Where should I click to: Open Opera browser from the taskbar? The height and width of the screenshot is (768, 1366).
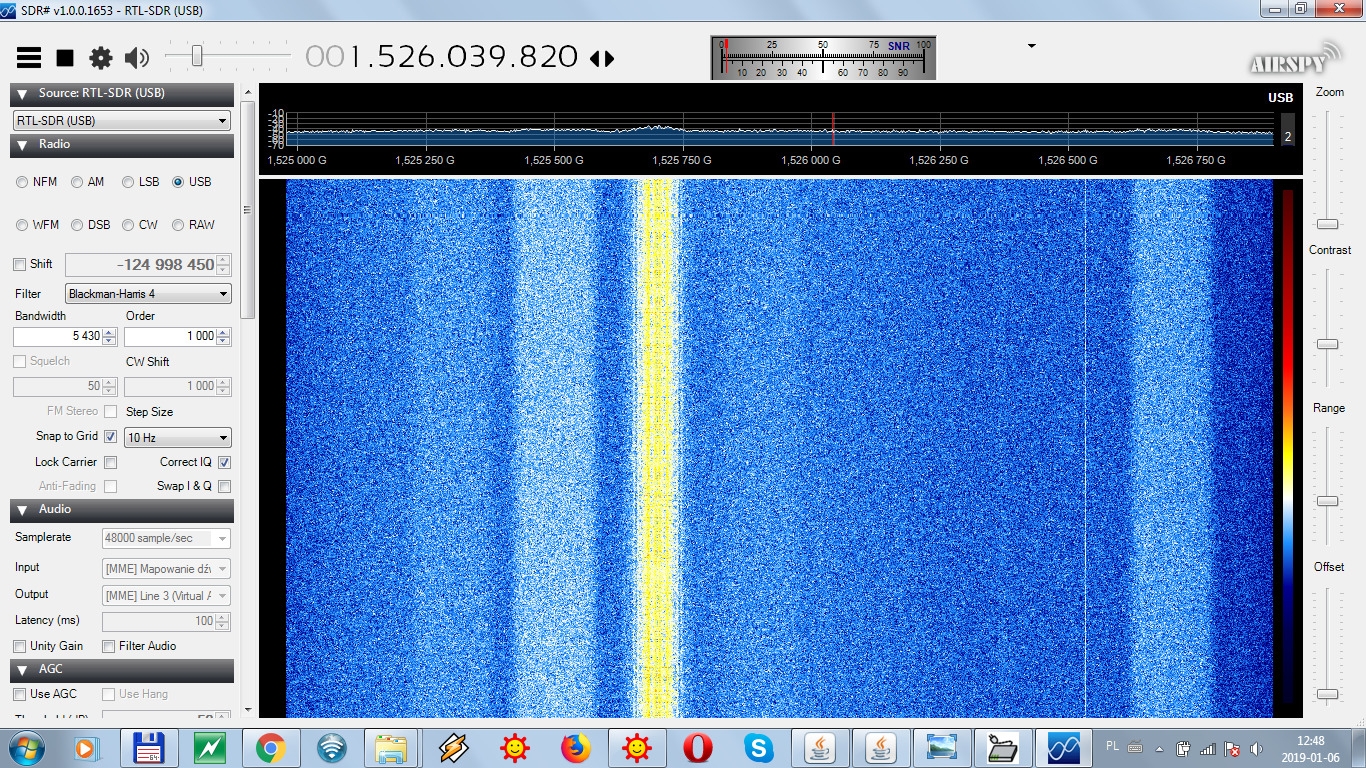697,748
